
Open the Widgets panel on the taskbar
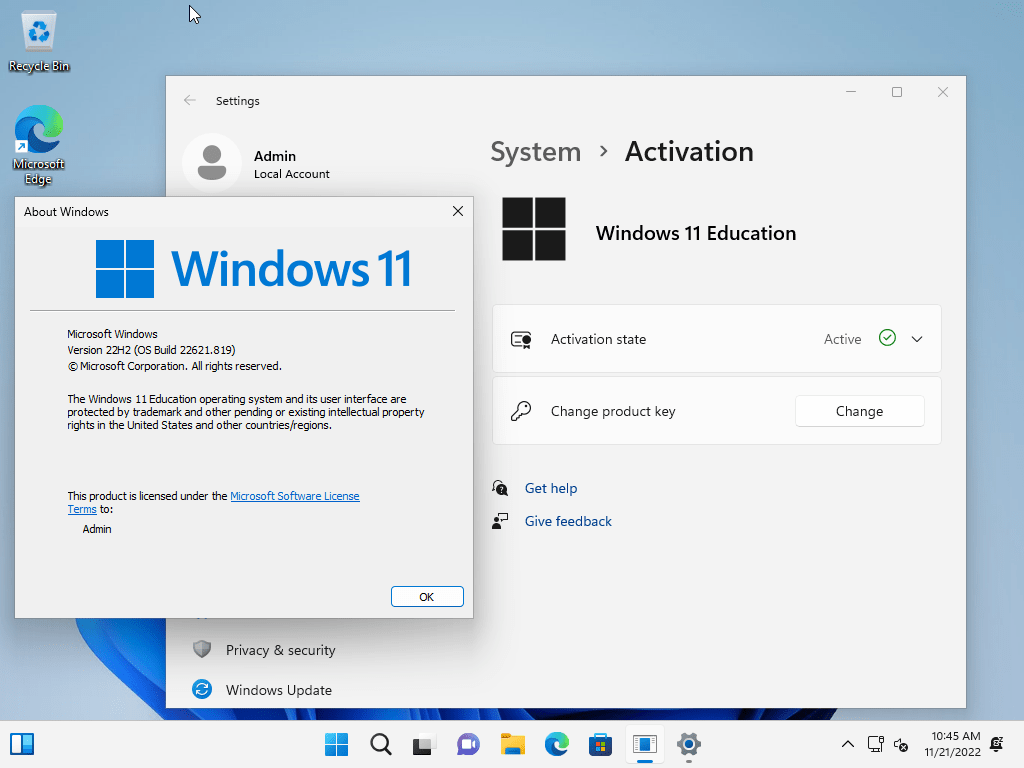click(22, 744)
